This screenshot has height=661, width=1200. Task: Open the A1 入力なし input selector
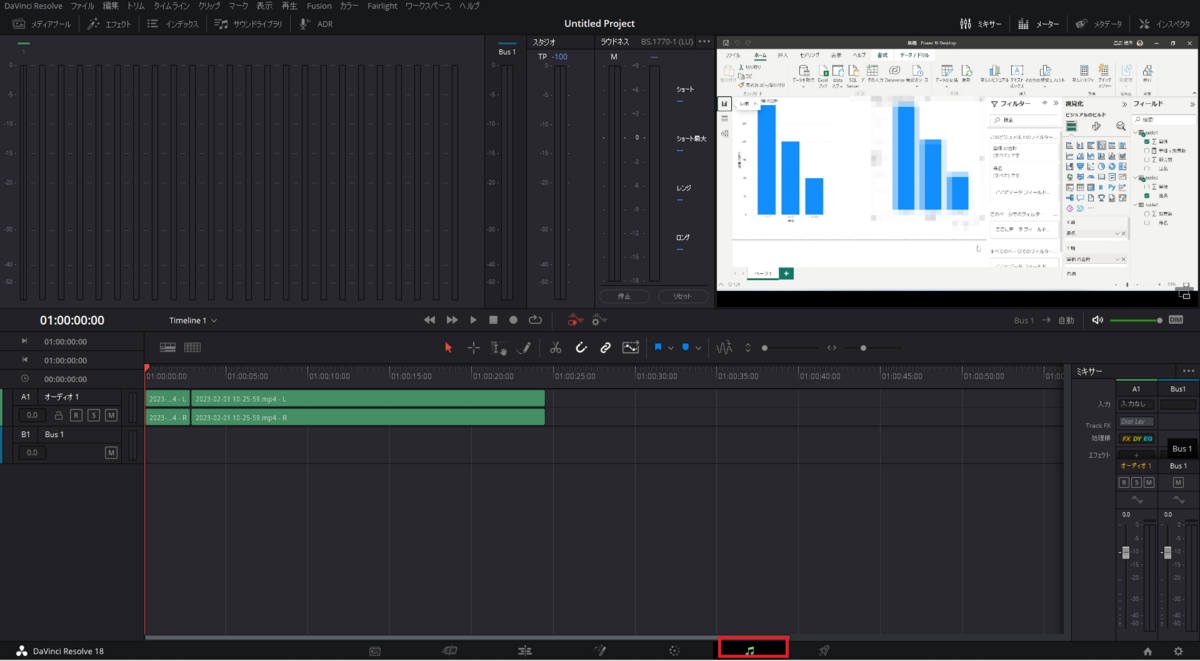1135,403
